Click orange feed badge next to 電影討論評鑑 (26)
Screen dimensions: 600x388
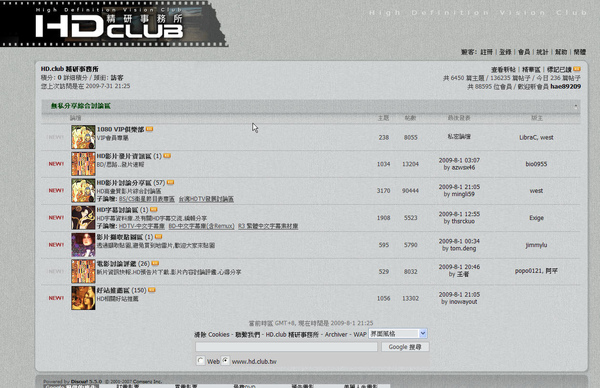[x=155, y=263]
